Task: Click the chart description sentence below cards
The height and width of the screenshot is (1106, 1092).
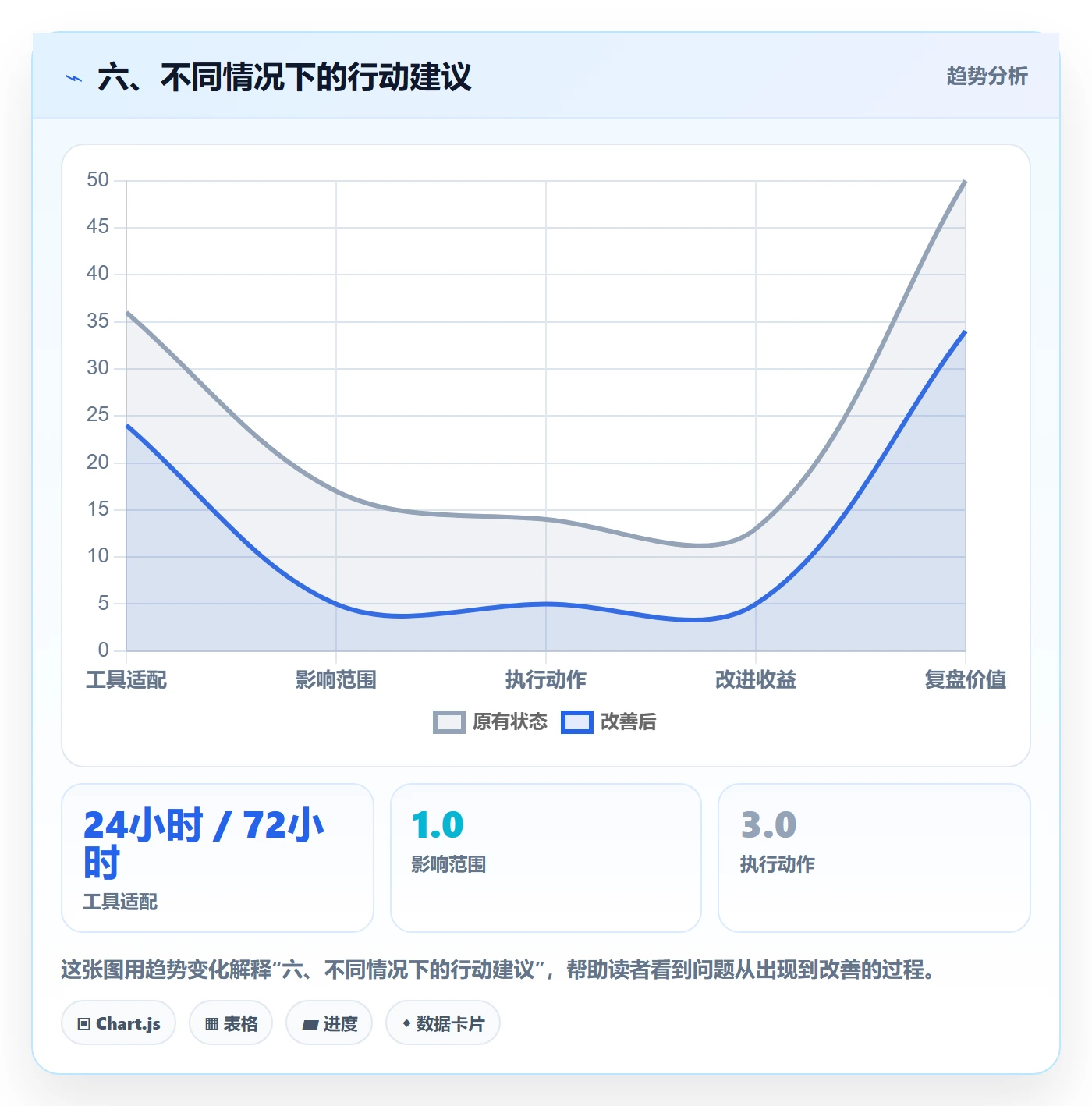Action: [498, 970]
